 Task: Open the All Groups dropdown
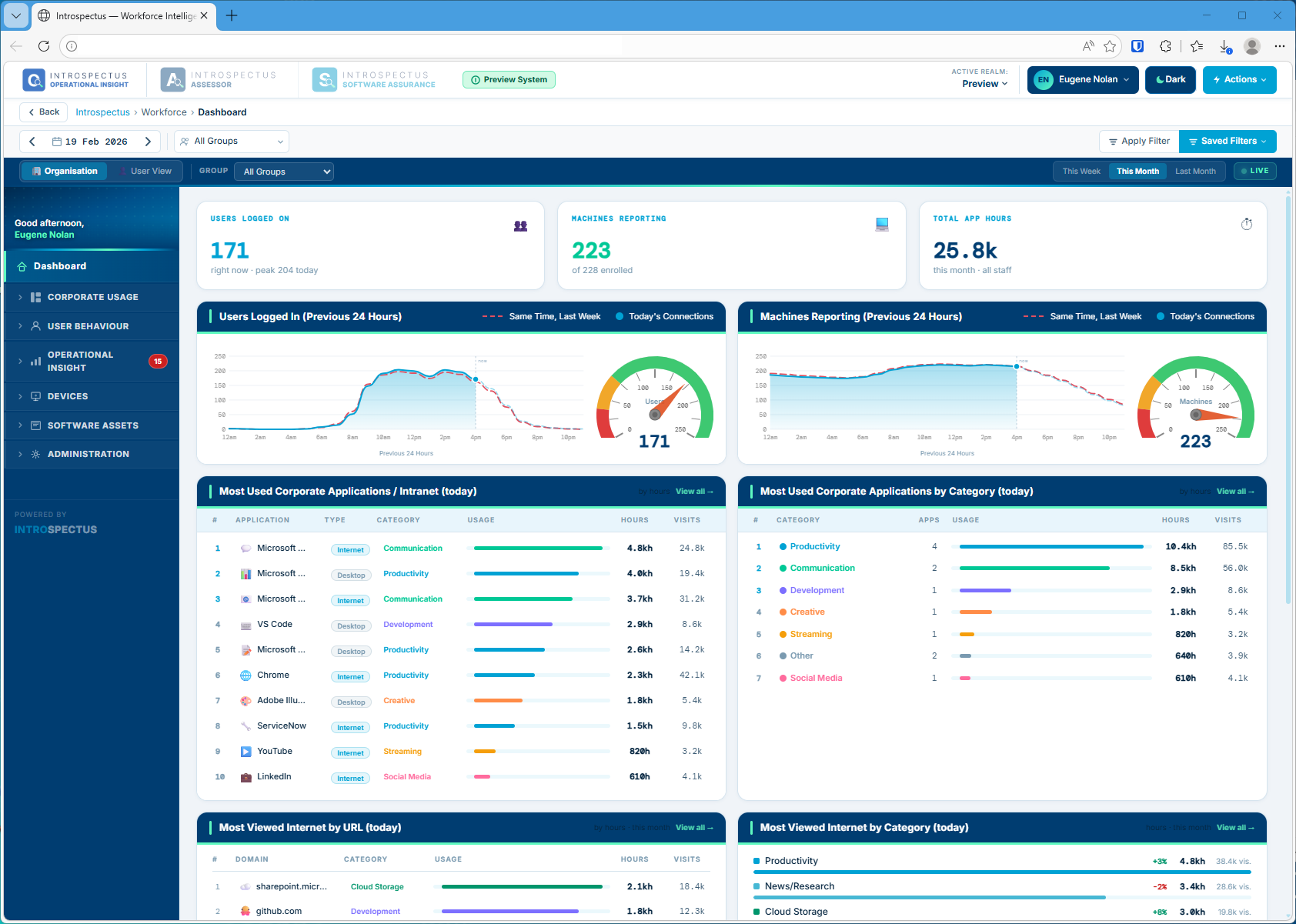[x=283, y=171]
